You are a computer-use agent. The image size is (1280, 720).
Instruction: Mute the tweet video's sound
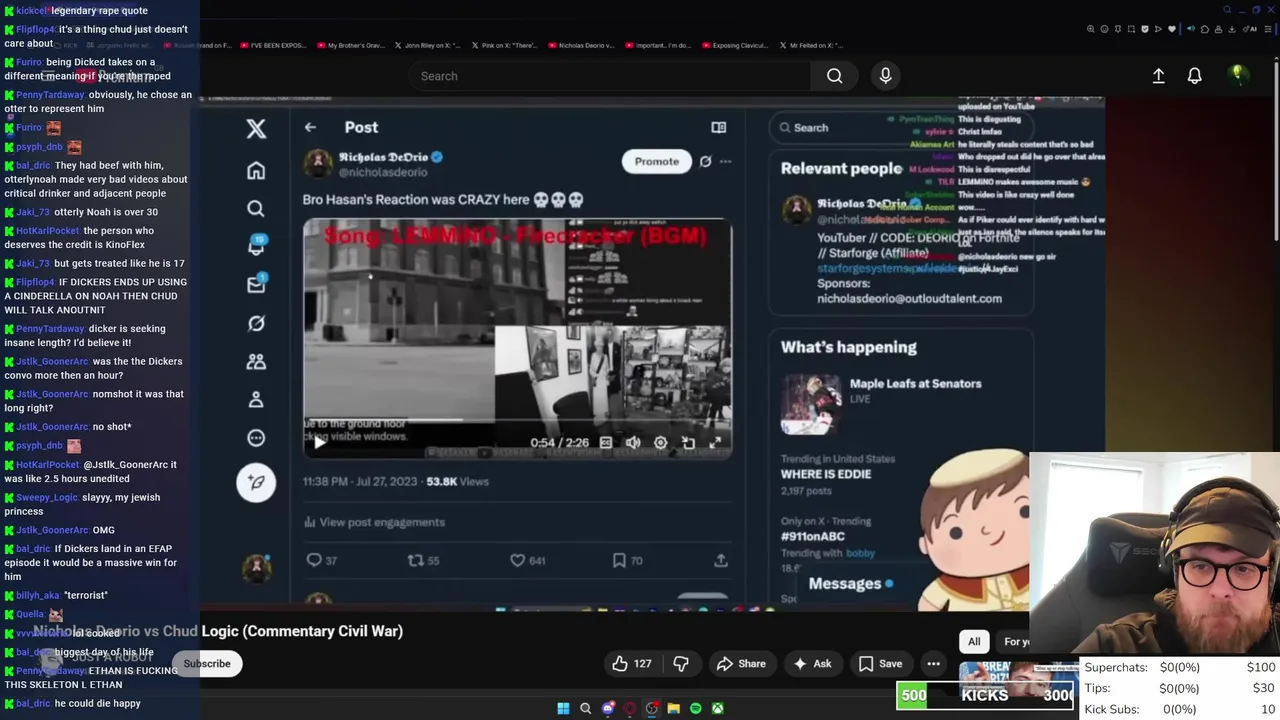(x=633, y=442)
